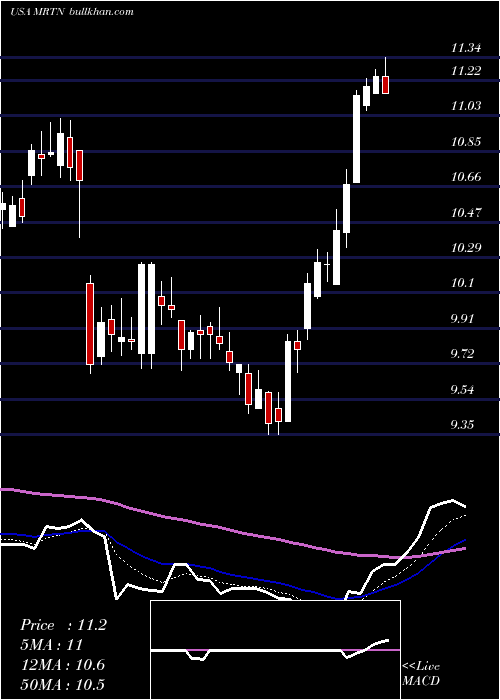Click the 12MA : 10.6 readout
The width and height of the screenshot is (500, 700).
(62, 665)
